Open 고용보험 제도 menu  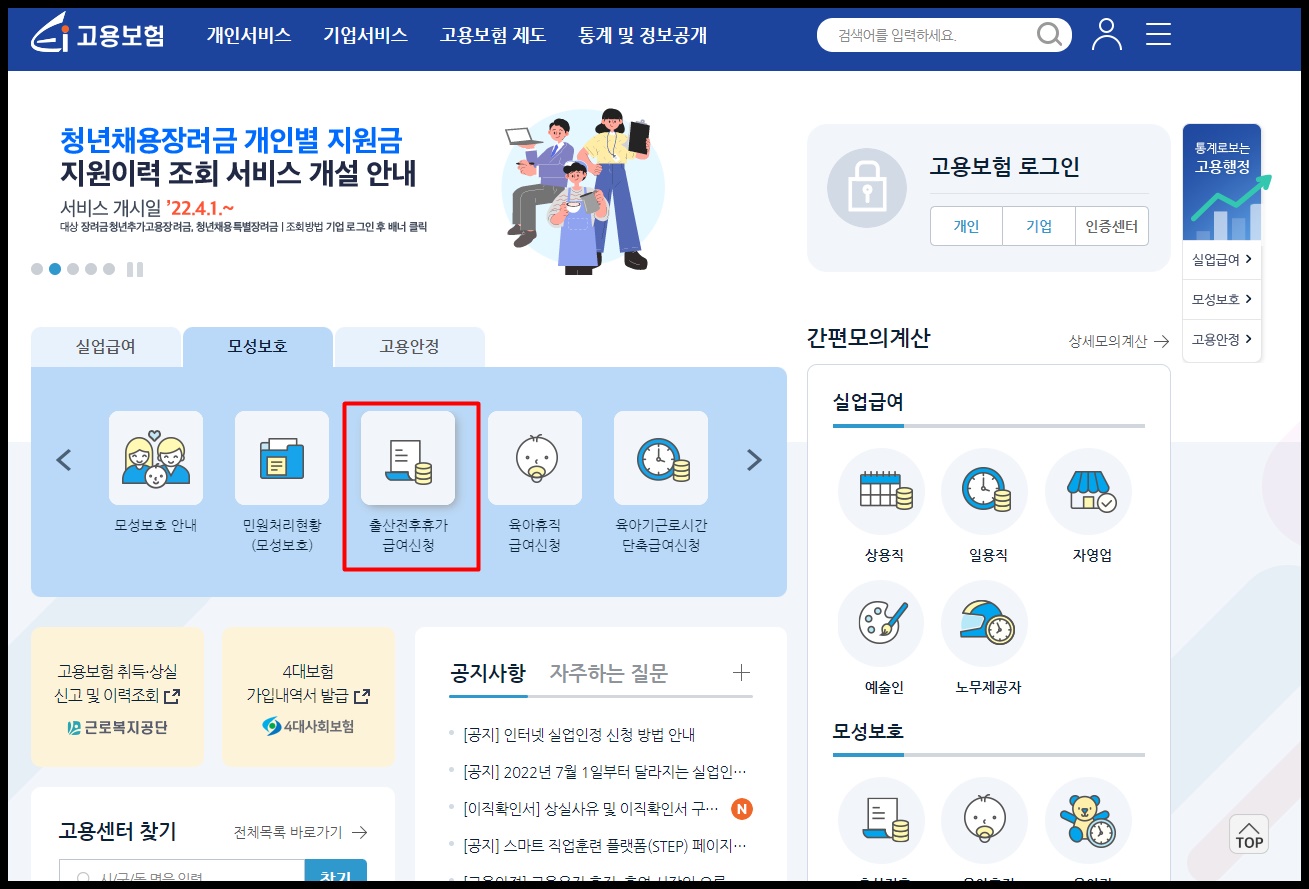click(493, 35)
